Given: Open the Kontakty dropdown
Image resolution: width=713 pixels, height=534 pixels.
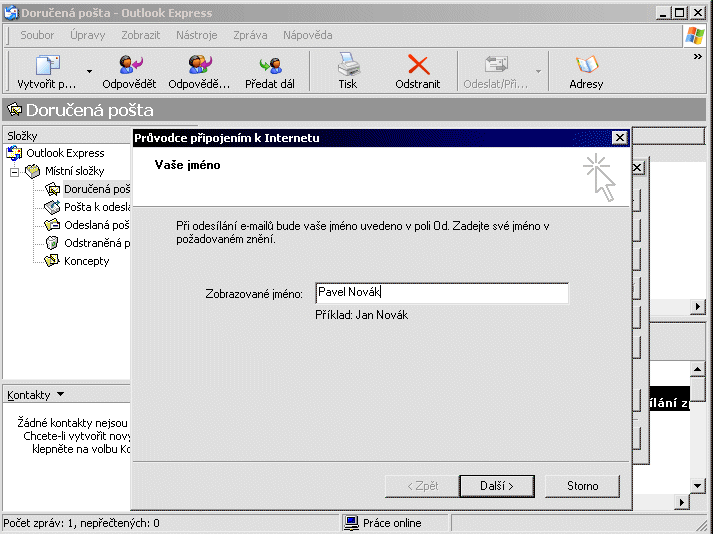Looking at the screenshot, I should [60, 394].
